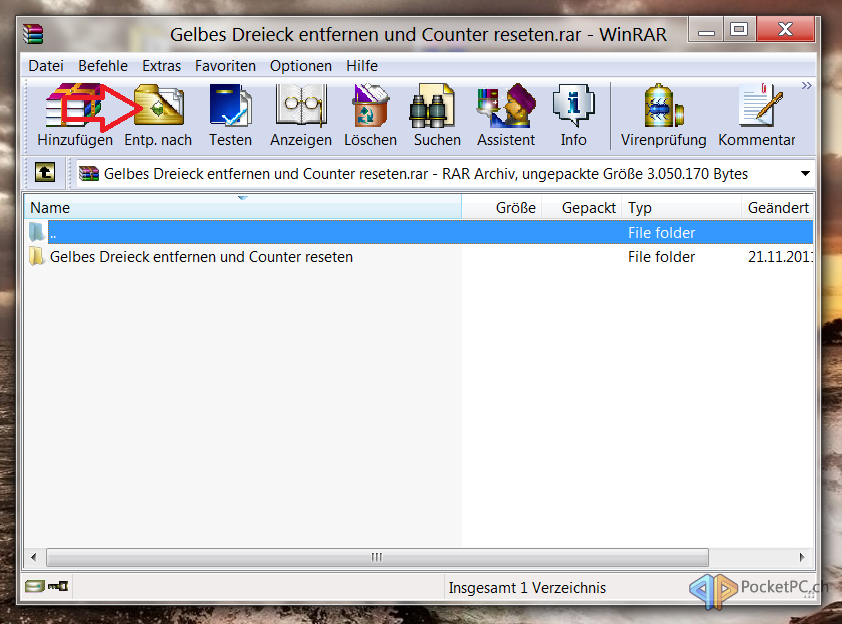Sort by Größe column header
The height and width of the screenshot is (624, 842).
click(x=502, y=207)
